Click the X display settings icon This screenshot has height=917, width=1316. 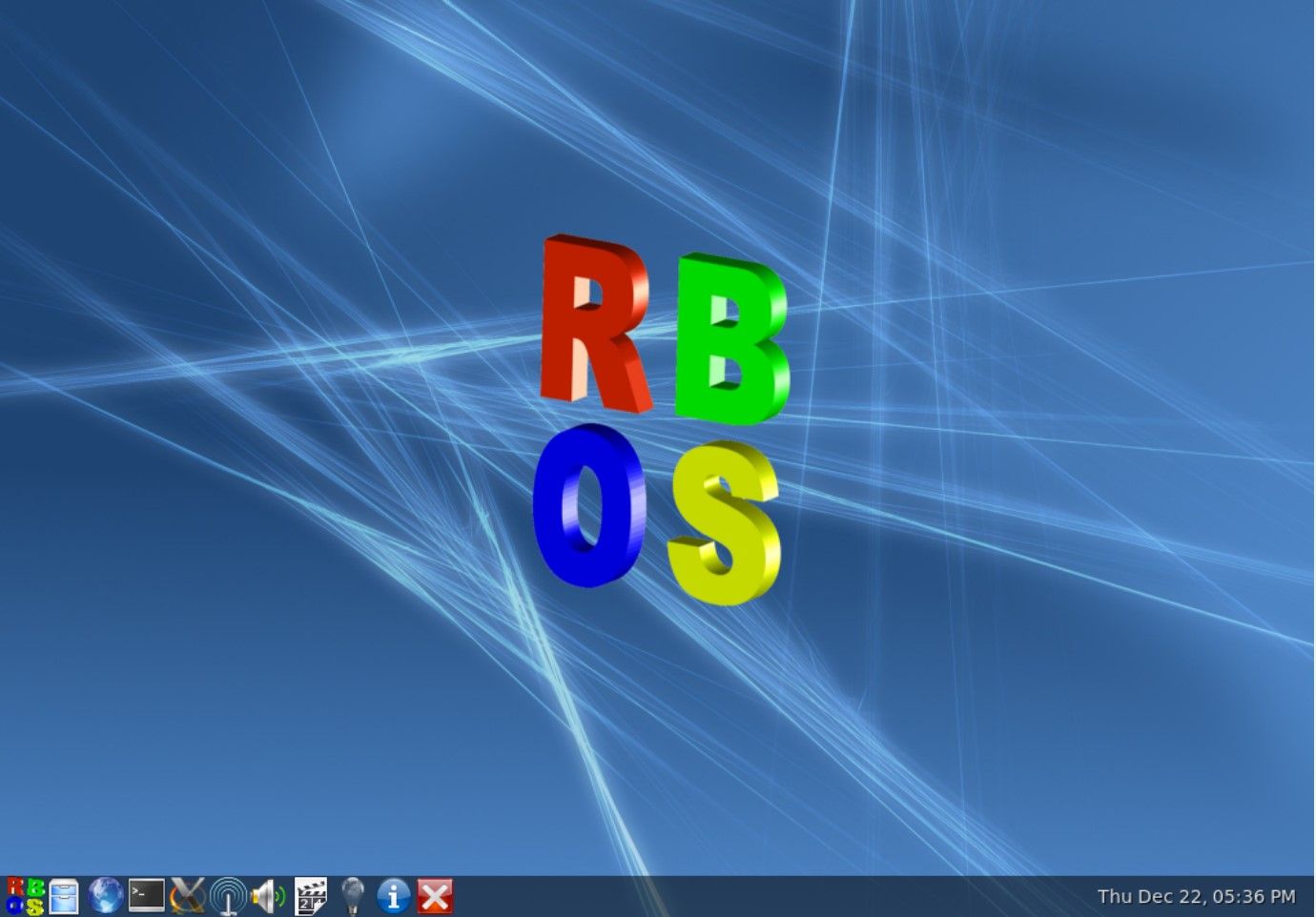coord(188,896)
